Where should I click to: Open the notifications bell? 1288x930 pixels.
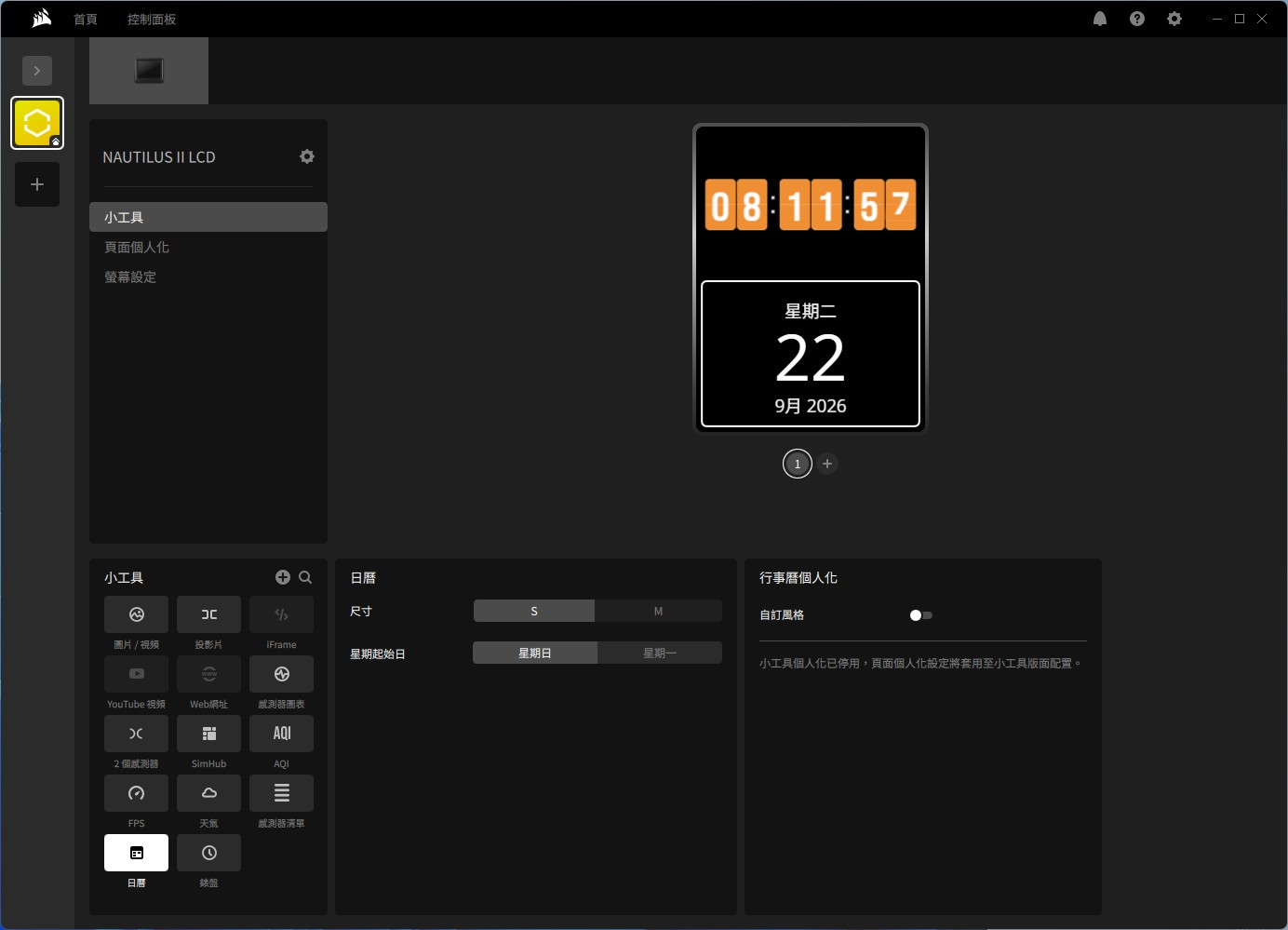tap(1100, 19)
